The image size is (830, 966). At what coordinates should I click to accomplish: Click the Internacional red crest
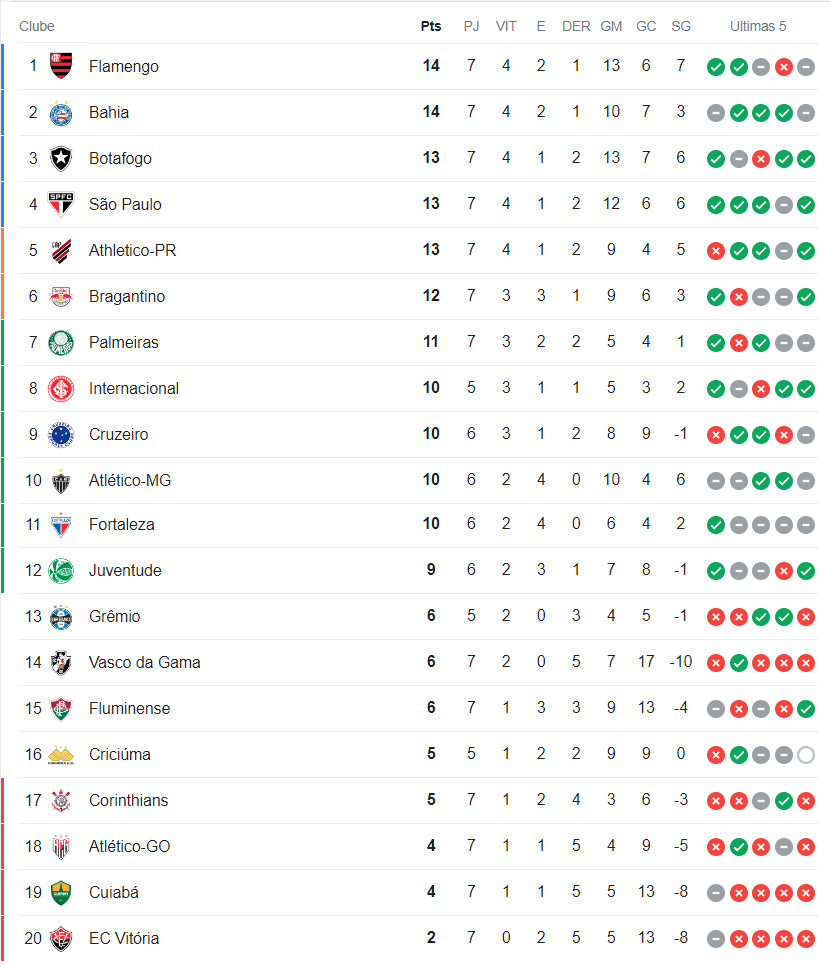click(x=61, y=388)
